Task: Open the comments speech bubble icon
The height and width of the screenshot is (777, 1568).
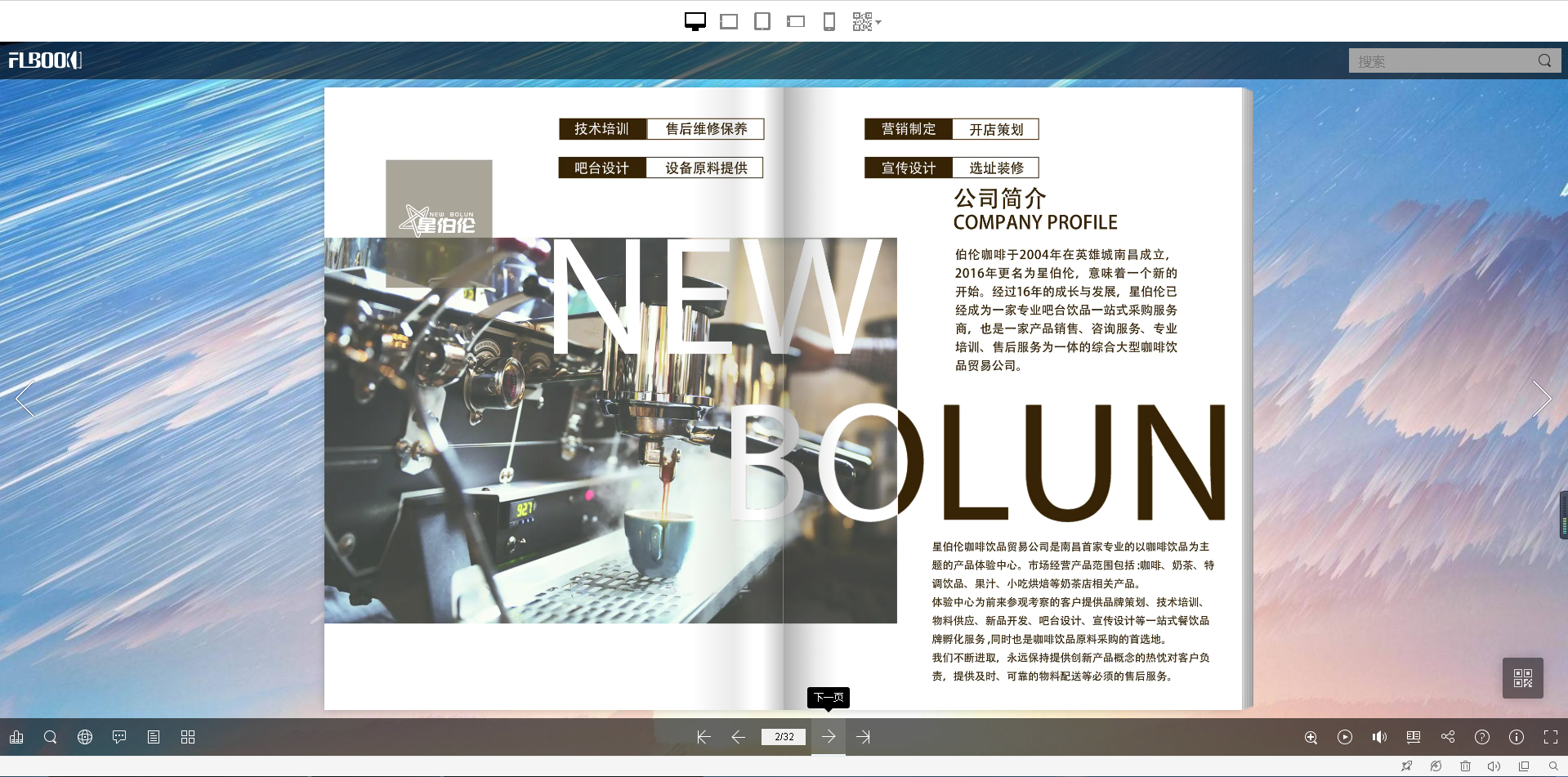Action: point(119,737)
